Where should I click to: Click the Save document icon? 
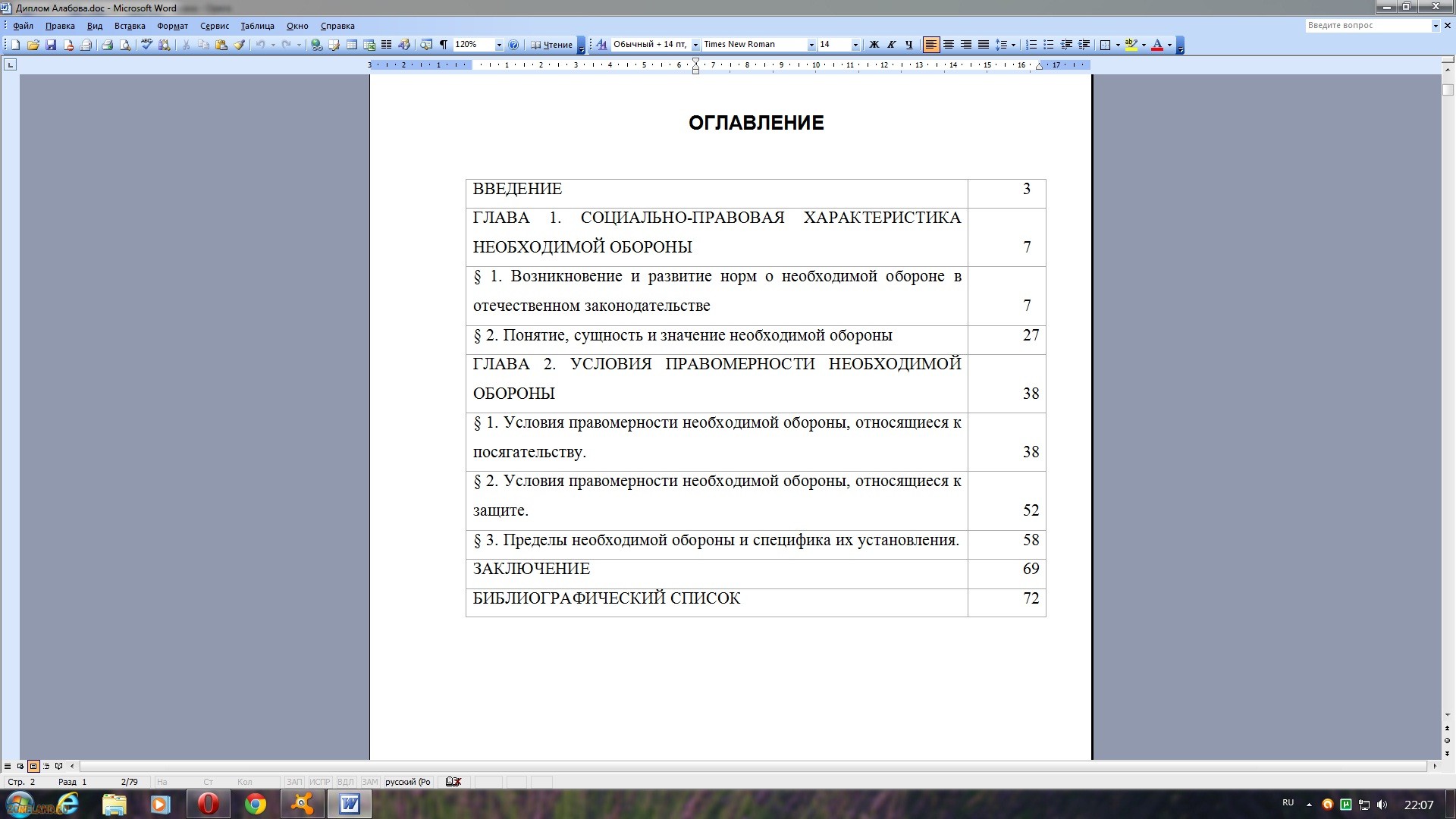point(51,45)
